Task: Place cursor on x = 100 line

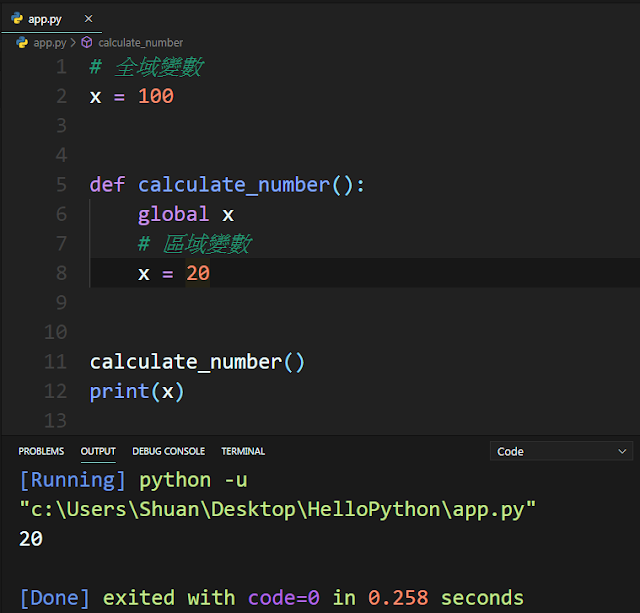Action: click(131, 96)
